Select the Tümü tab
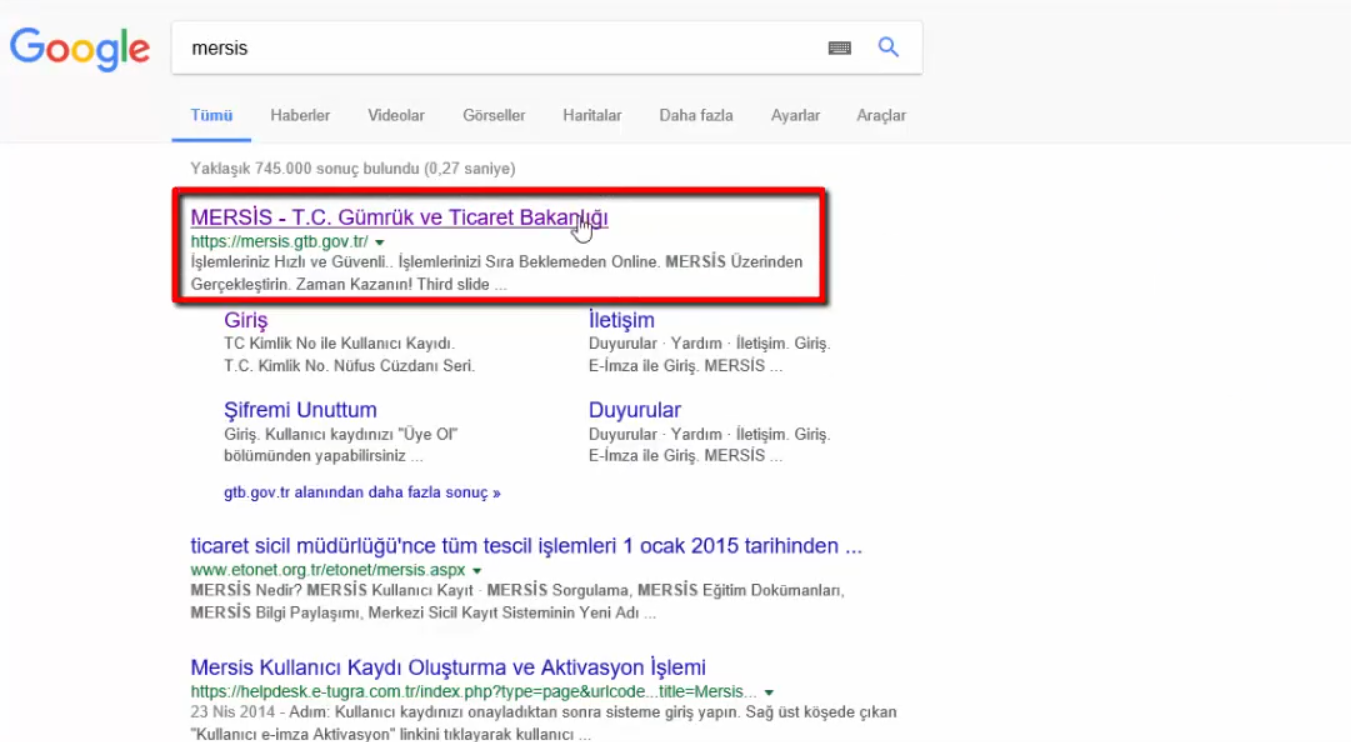 [x=211, y=115]
